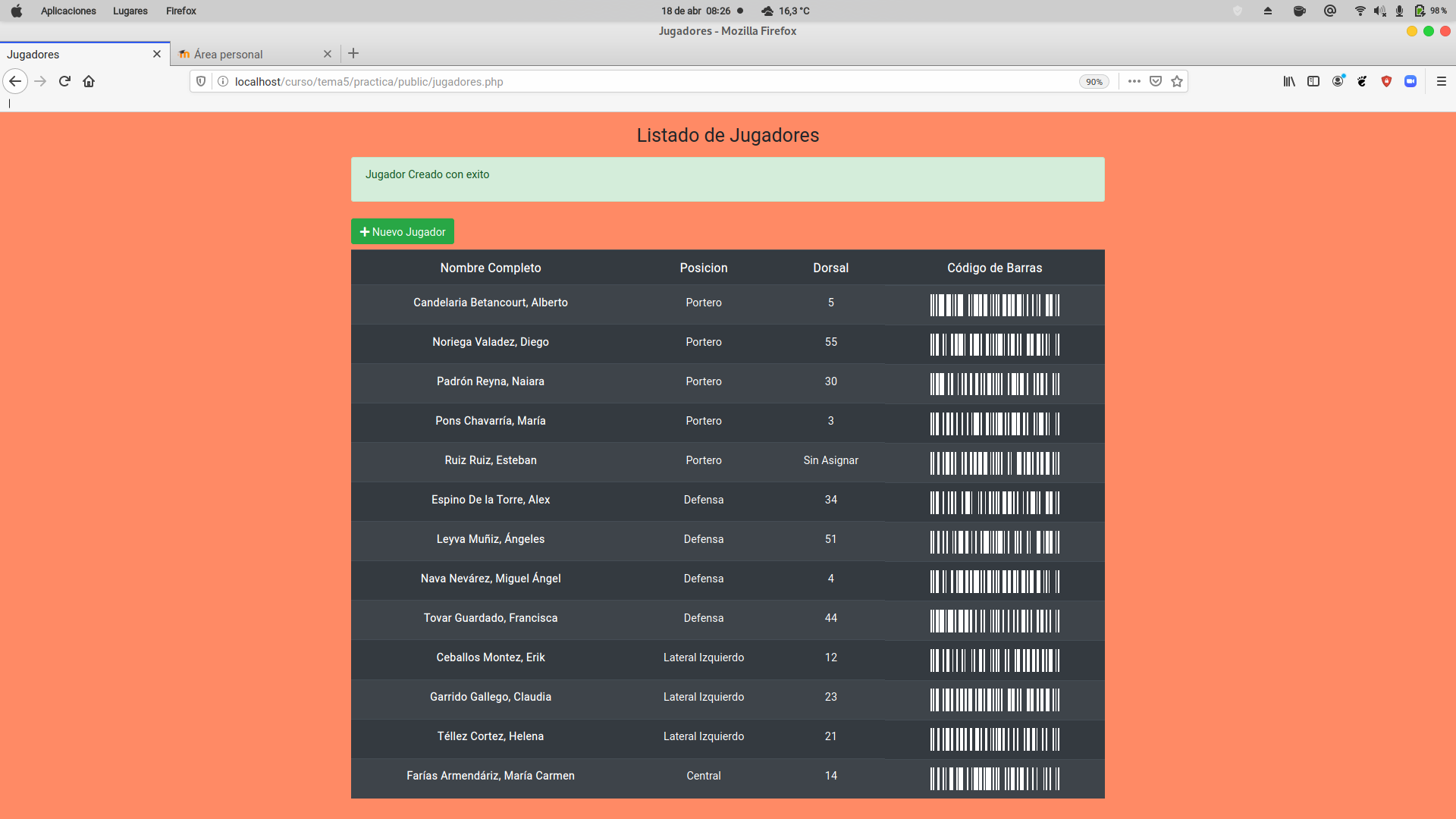Viewport: 1456px width, 819px height.
Task: Click barcode image for Ruiz Ruiz, Esteban
Action: [x=995, y=463]
